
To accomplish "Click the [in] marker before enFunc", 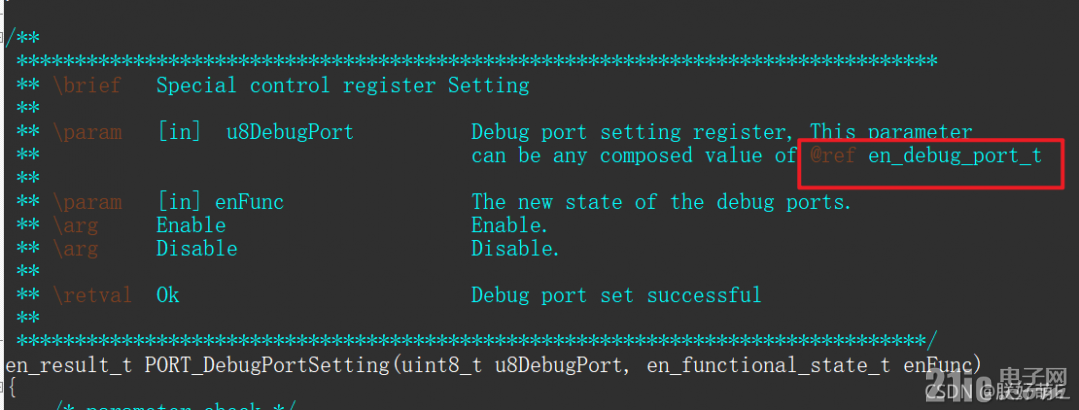I will tap(180, 202).
